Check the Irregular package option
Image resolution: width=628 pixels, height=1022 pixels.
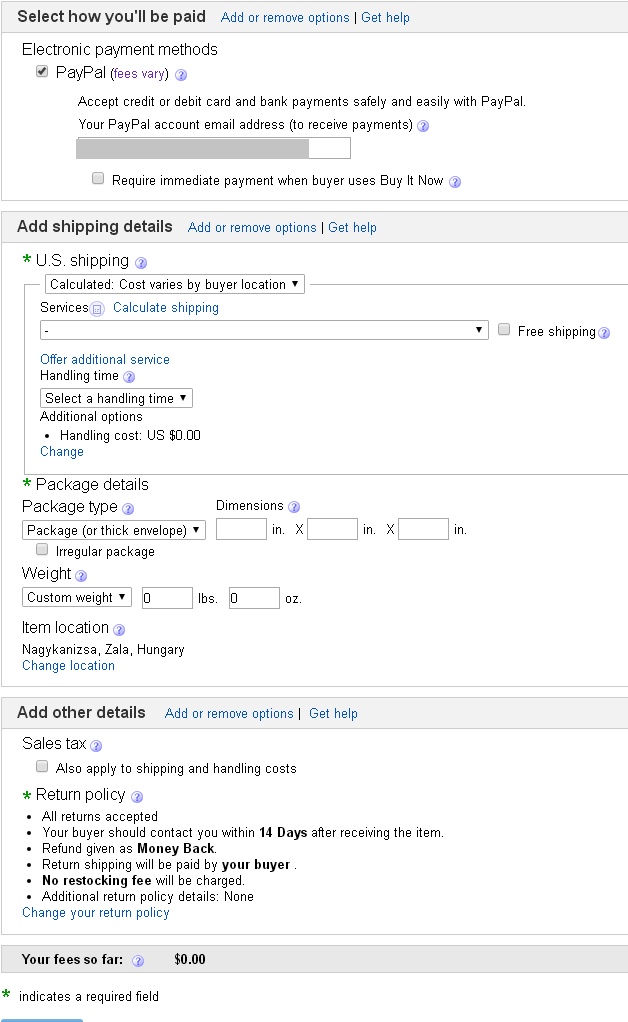[42, 550]
